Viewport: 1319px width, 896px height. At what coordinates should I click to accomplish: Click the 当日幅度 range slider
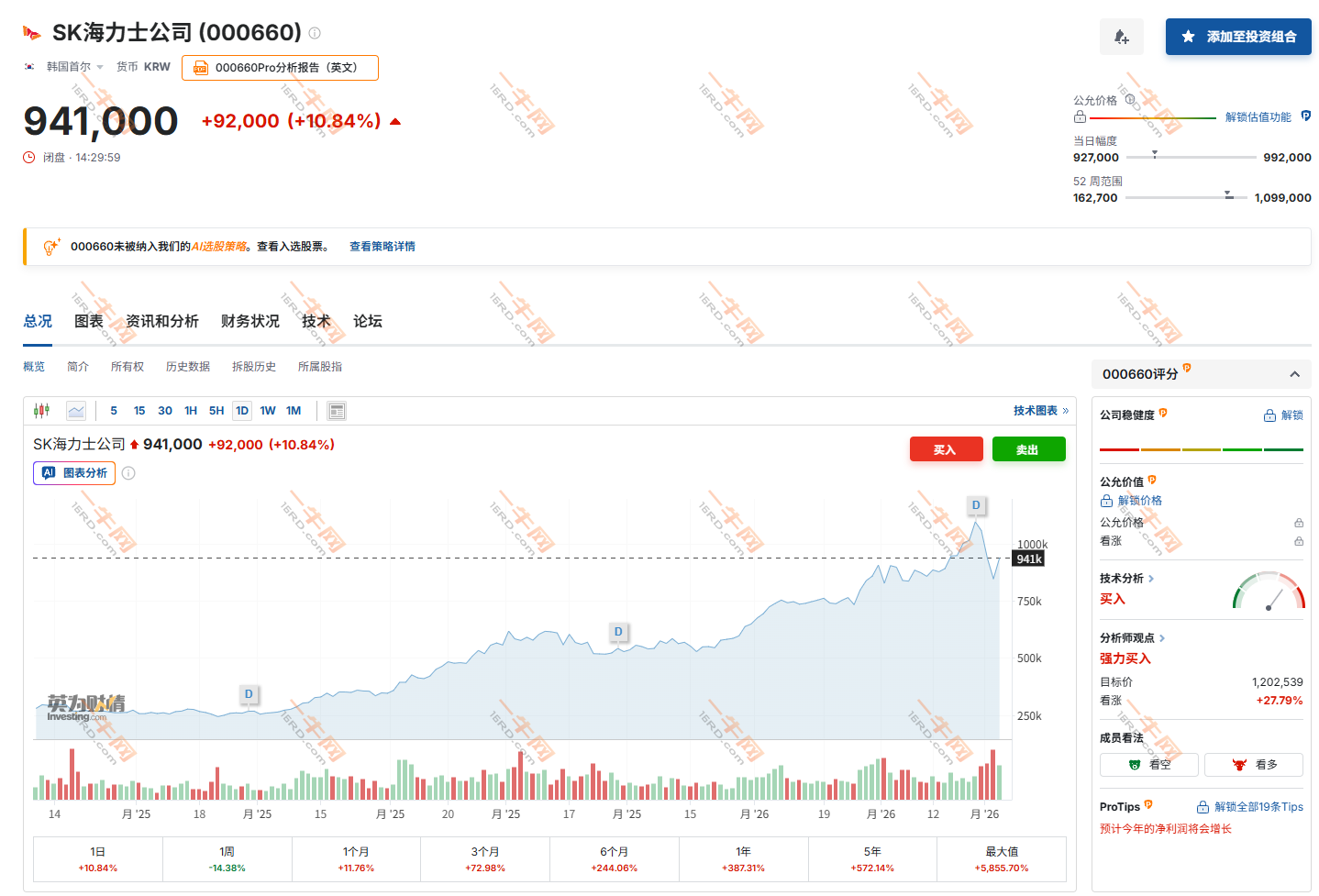coord(1192,157)
